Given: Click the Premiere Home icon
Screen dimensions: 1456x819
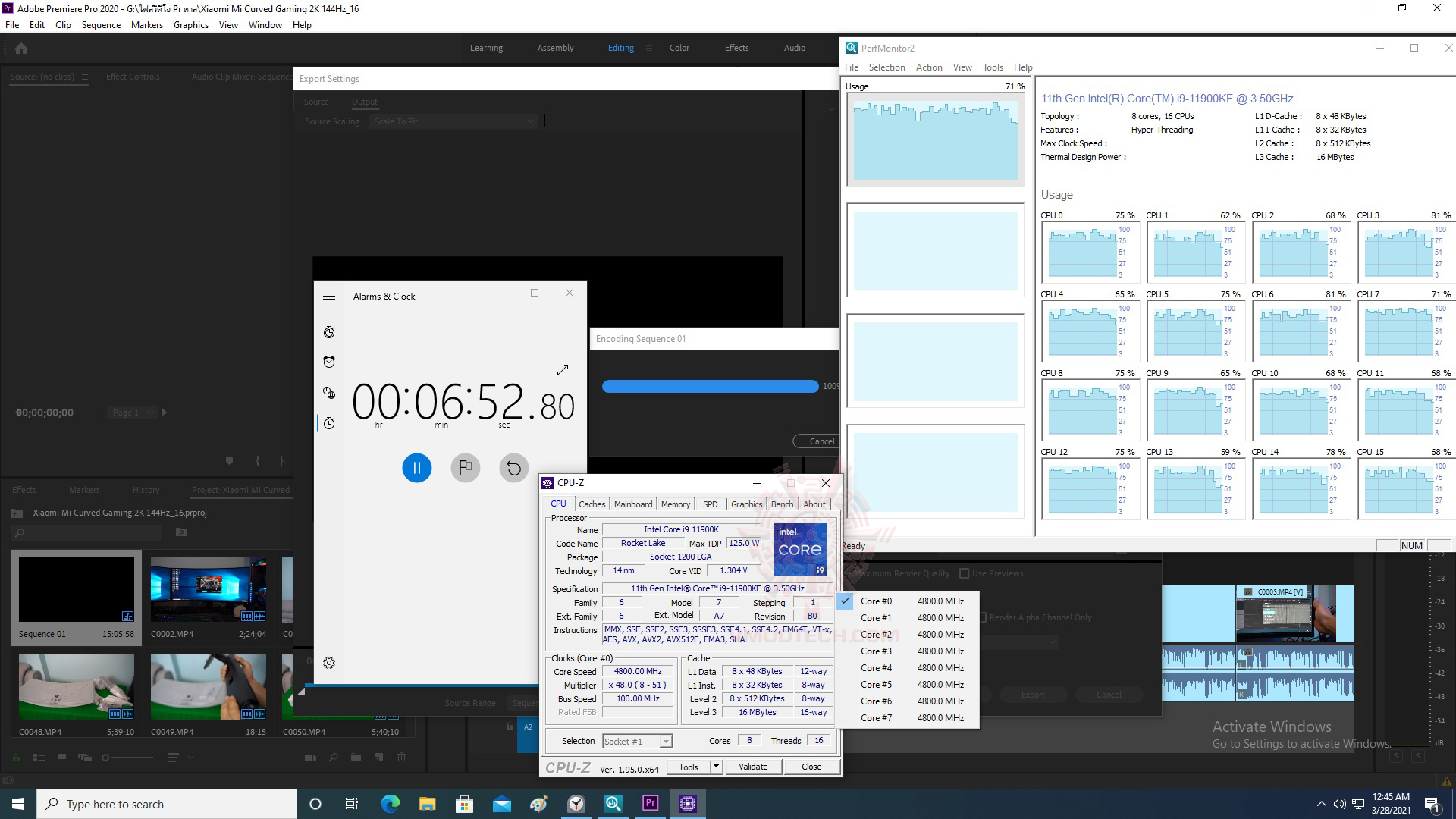Looking at the screenshot, I should point(21,49).
